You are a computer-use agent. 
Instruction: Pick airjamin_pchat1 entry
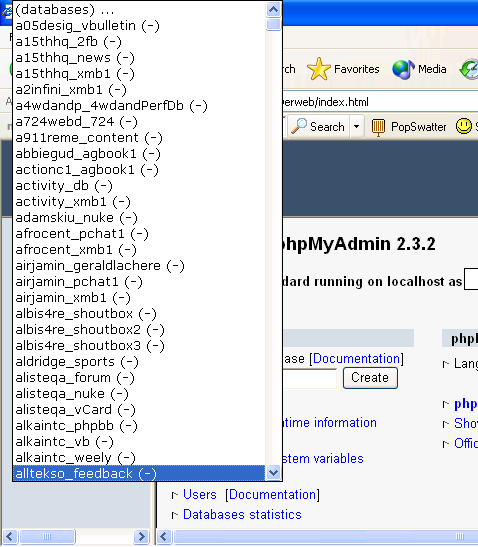[x=139, y=282]
